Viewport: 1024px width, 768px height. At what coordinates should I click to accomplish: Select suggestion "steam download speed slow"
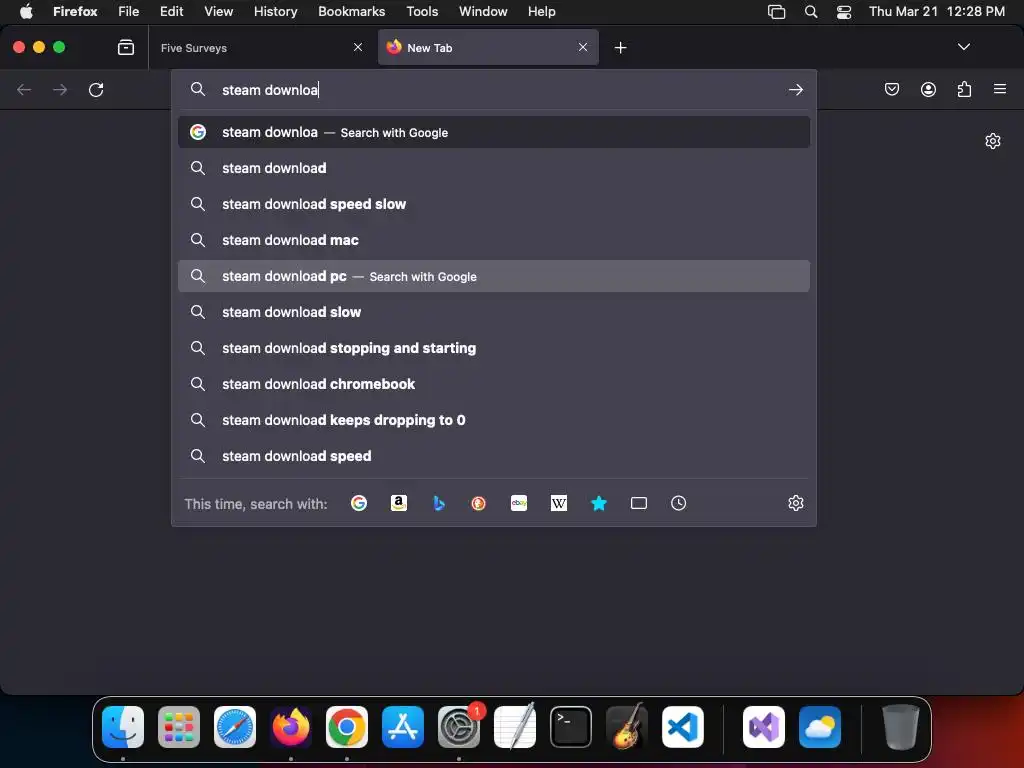pos(494,204)
